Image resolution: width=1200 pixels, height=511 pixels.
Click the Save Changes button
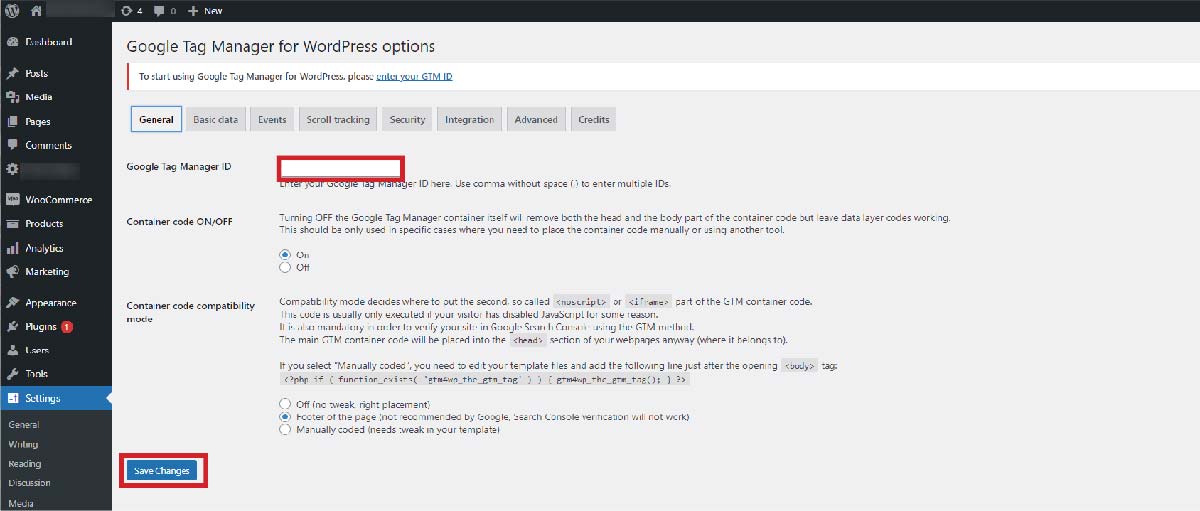[161, 471]
